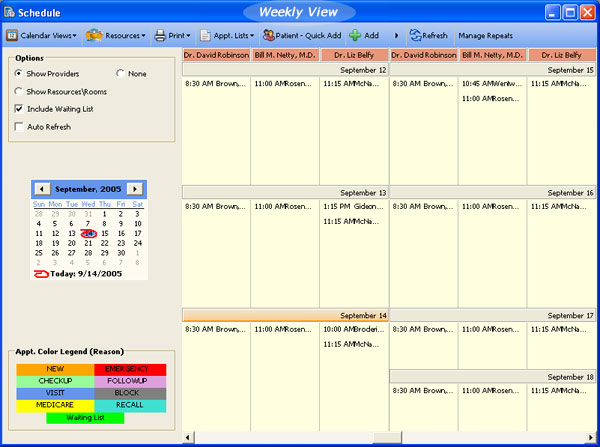600x447 pixels.
Task: Click the Appt. Lists document icon
Action: tap(205, 35)
